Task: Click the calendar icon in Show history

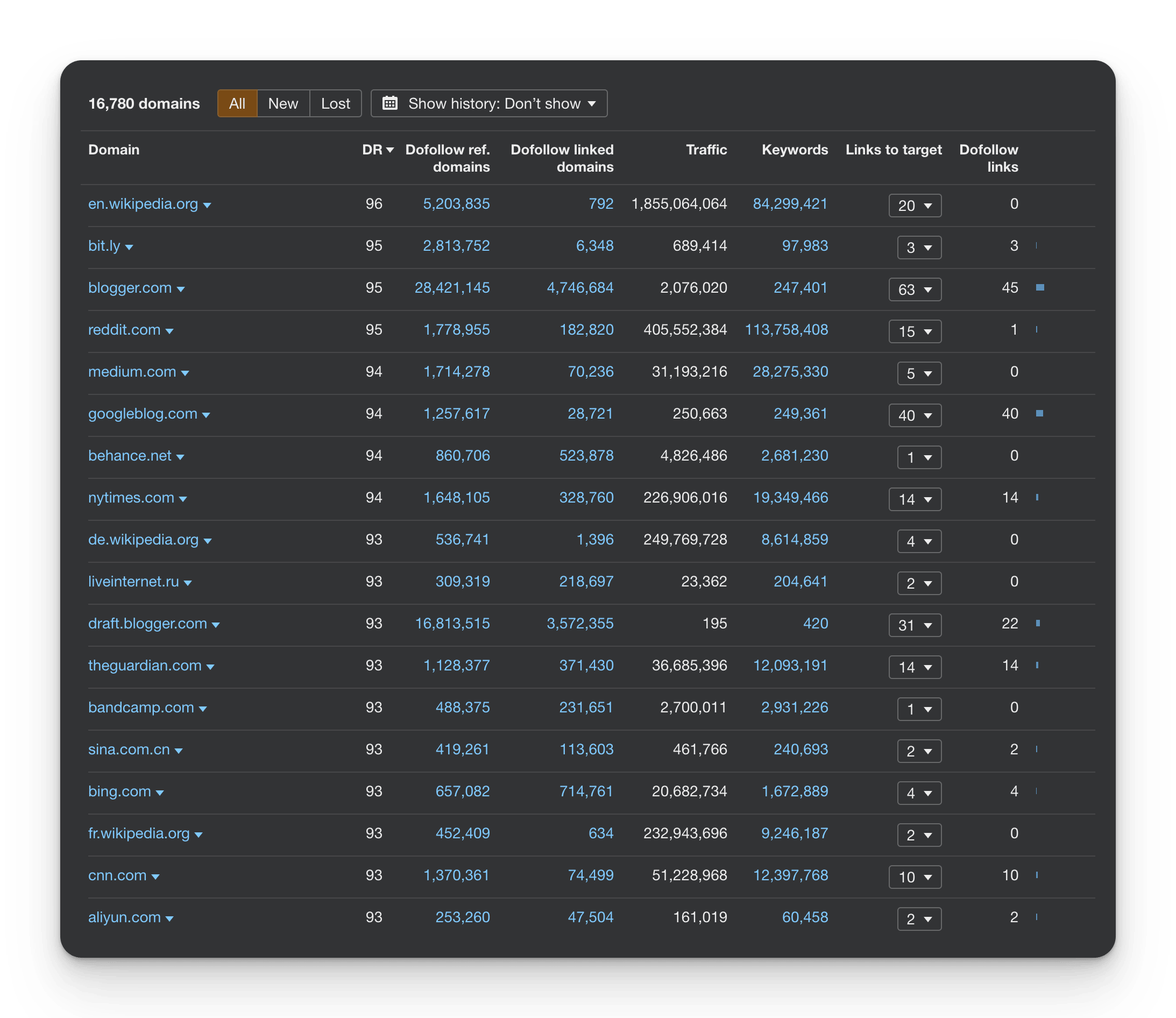Action: (x=390, y=103)
